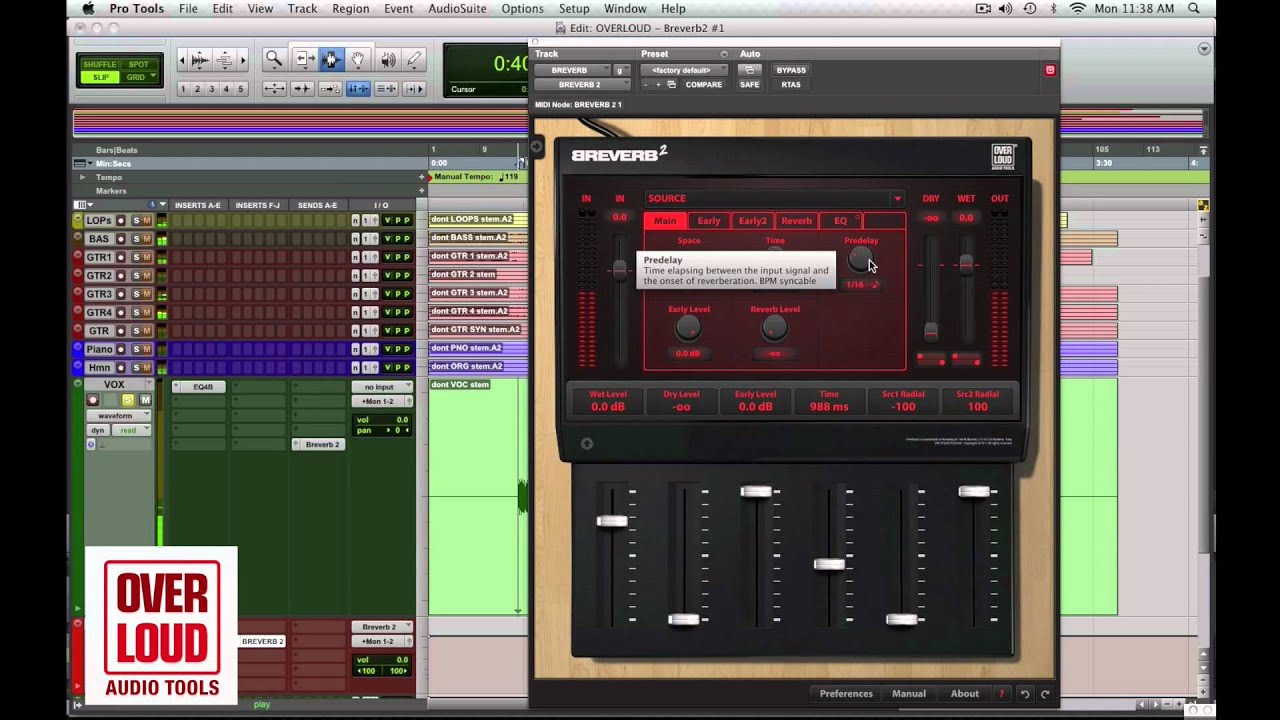The height and width of the screenshot is (720, 1280).
Task: Switch to the Reverb tab in Breverb
Action: click(797, 221)
